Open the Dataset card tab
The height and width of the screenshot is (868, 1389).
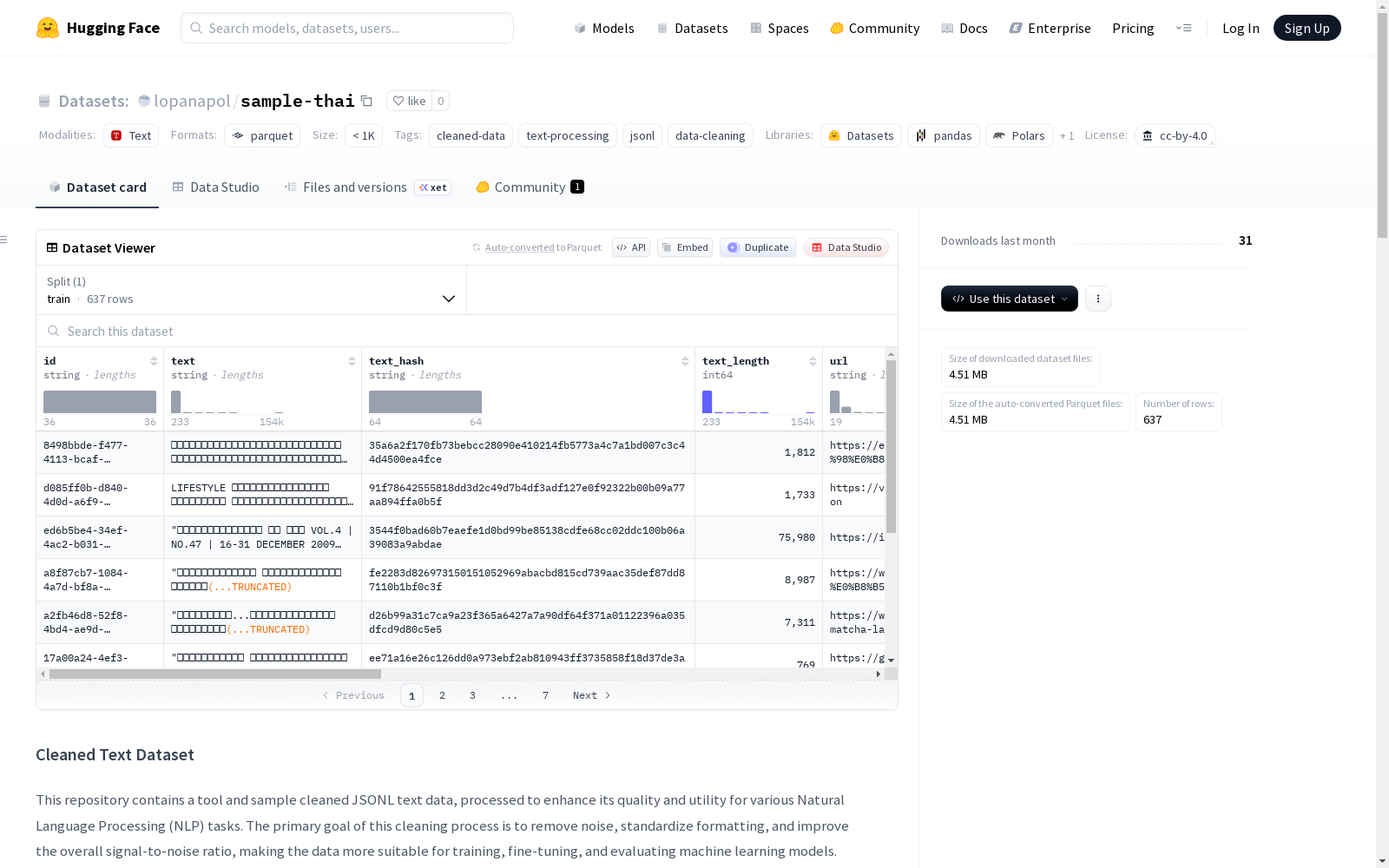[x=97, y=187]
